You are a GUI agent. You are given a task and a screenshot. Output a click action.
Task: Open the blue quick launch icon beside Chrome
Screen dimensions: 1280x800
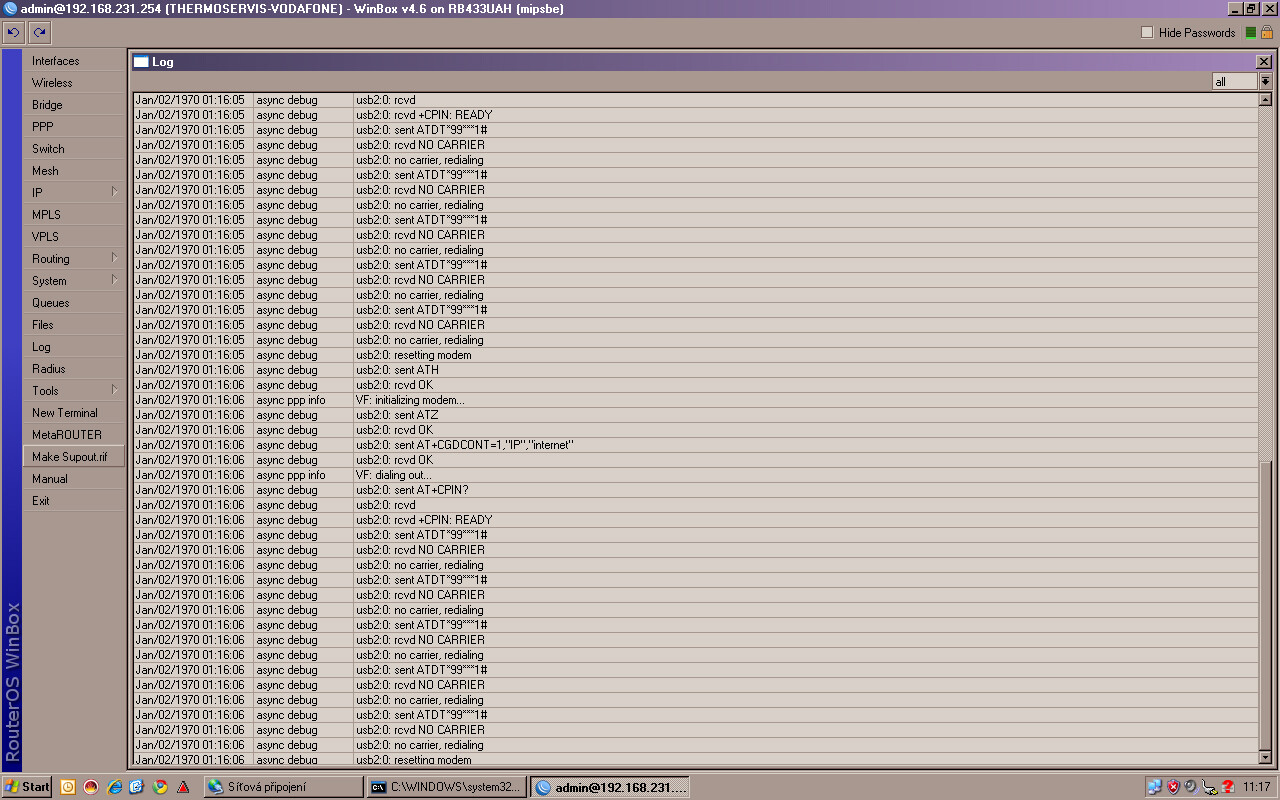137,787
